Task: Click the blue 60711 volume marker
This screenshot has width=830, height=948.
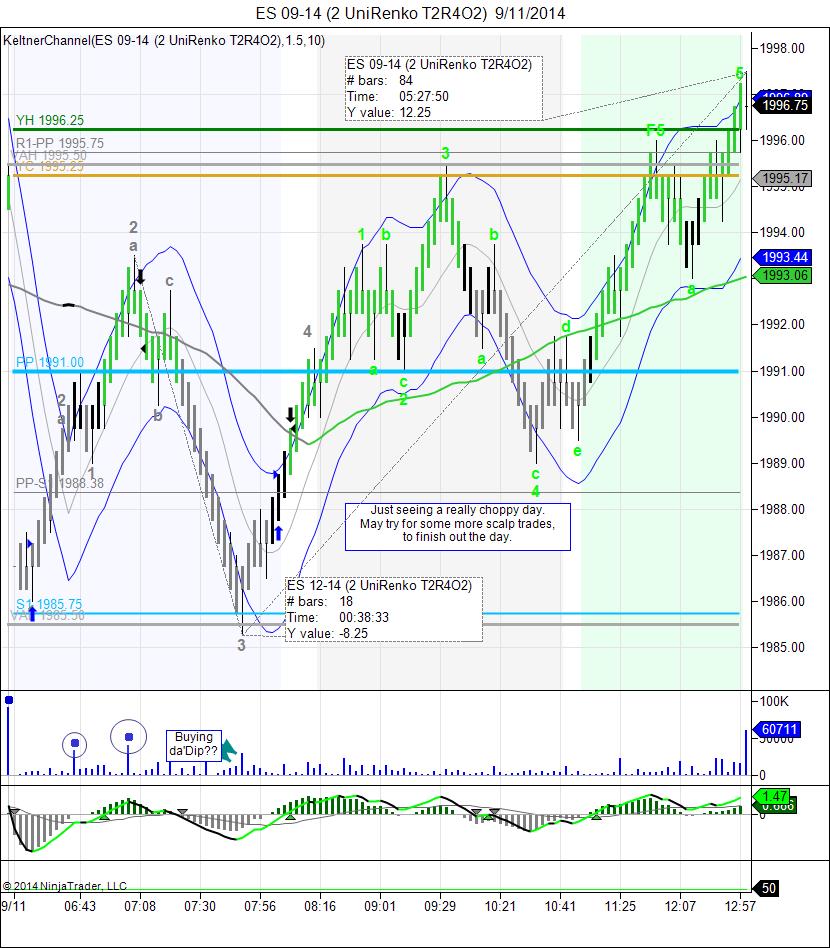Action: click(x=777, y=730)
